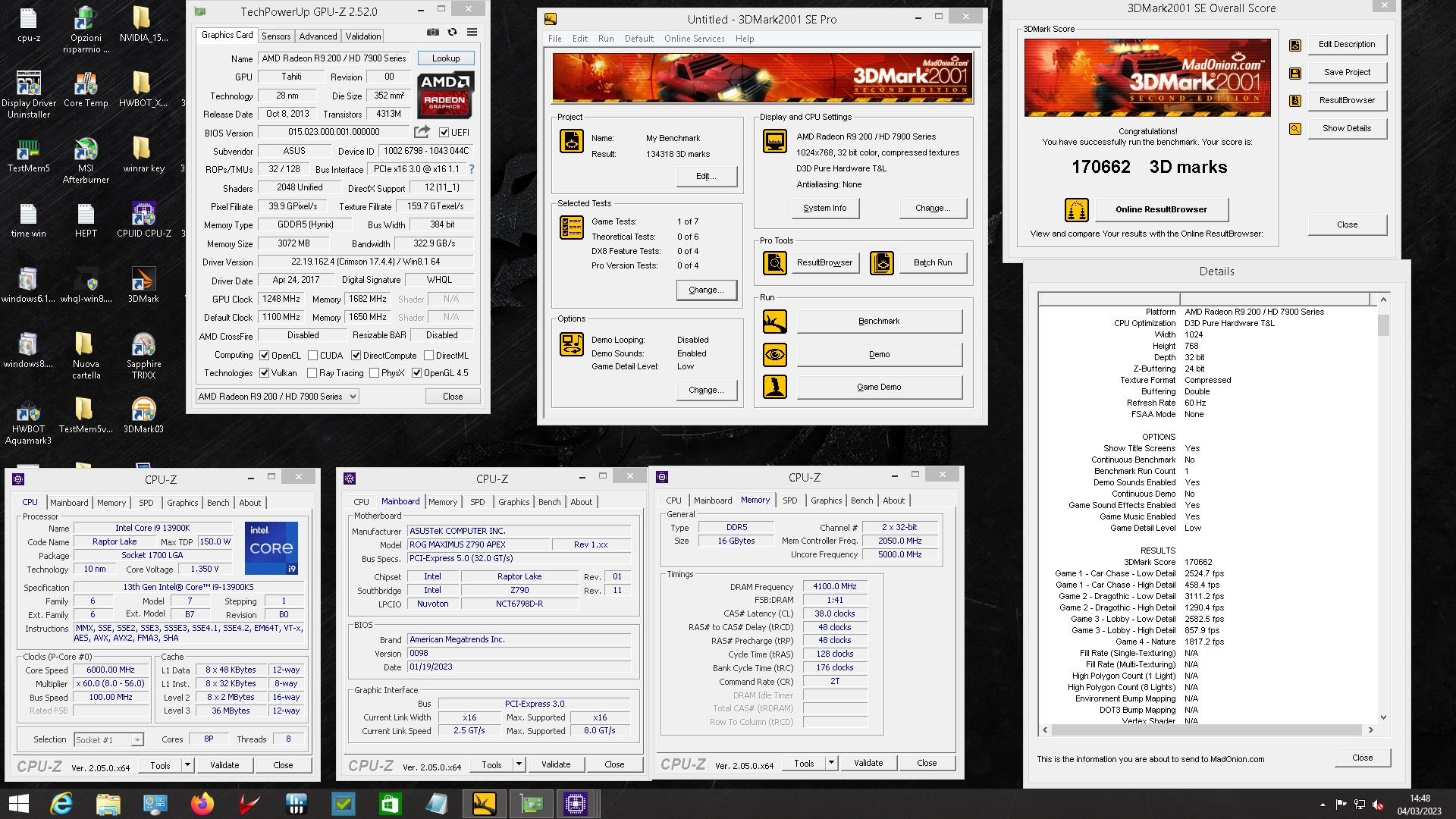The width and height of the screenshot is (1456, 819).
Task: Open the Bench tab in the CPU-Z CPU window
Action: [218, 503]
